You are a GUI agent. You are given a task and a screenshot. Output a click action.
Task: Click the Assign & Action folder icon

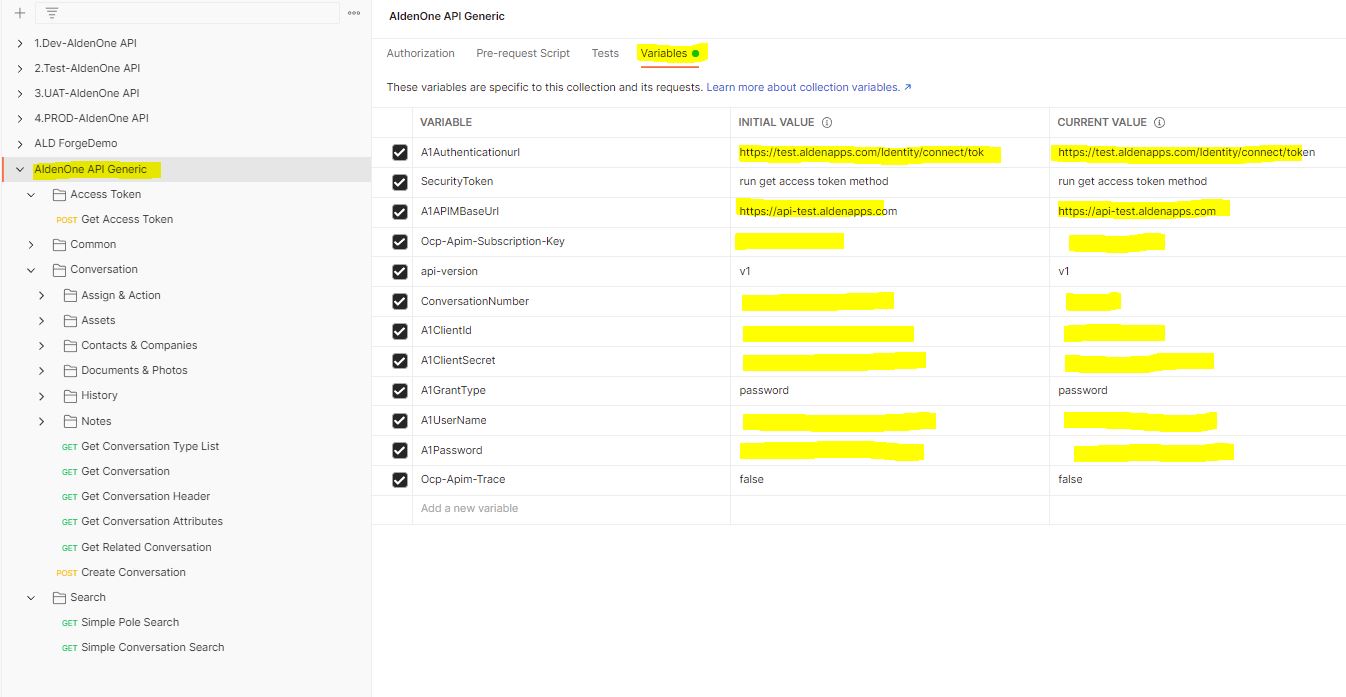point(70,295)
